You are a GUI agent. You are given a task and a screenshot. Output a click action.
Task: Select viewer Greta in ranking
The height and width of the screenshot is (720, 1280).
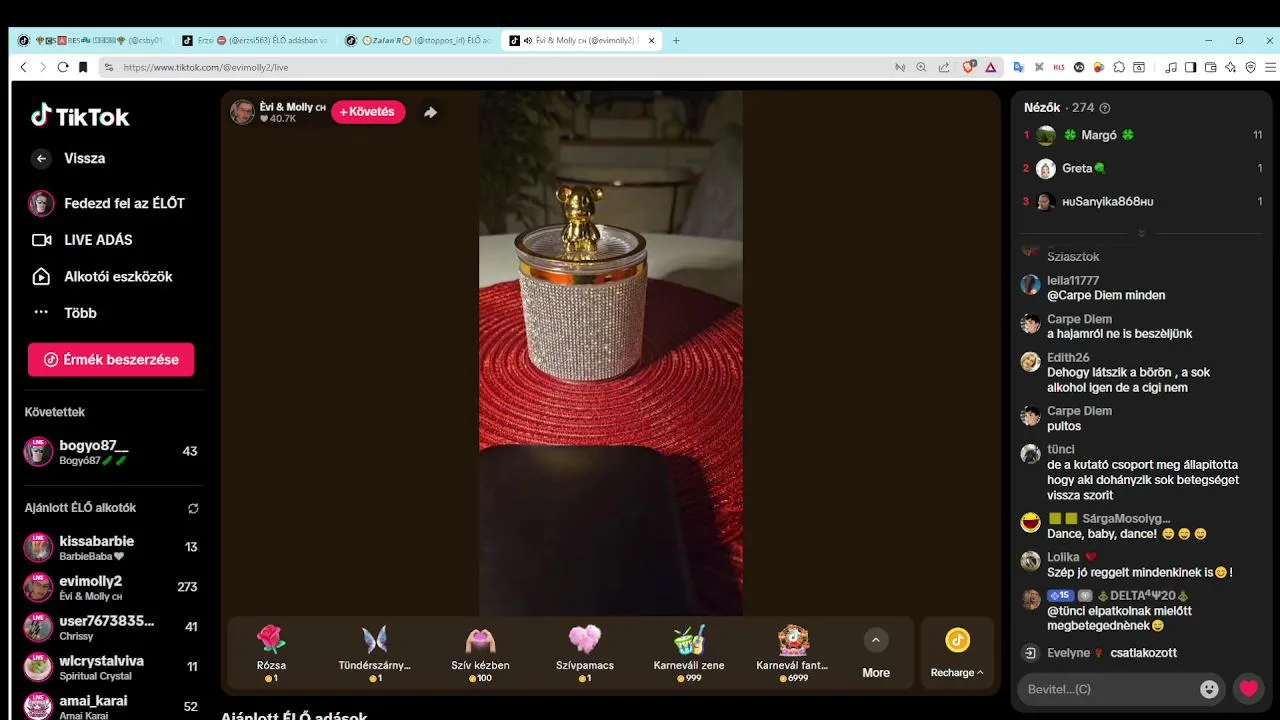(1142, 168)
